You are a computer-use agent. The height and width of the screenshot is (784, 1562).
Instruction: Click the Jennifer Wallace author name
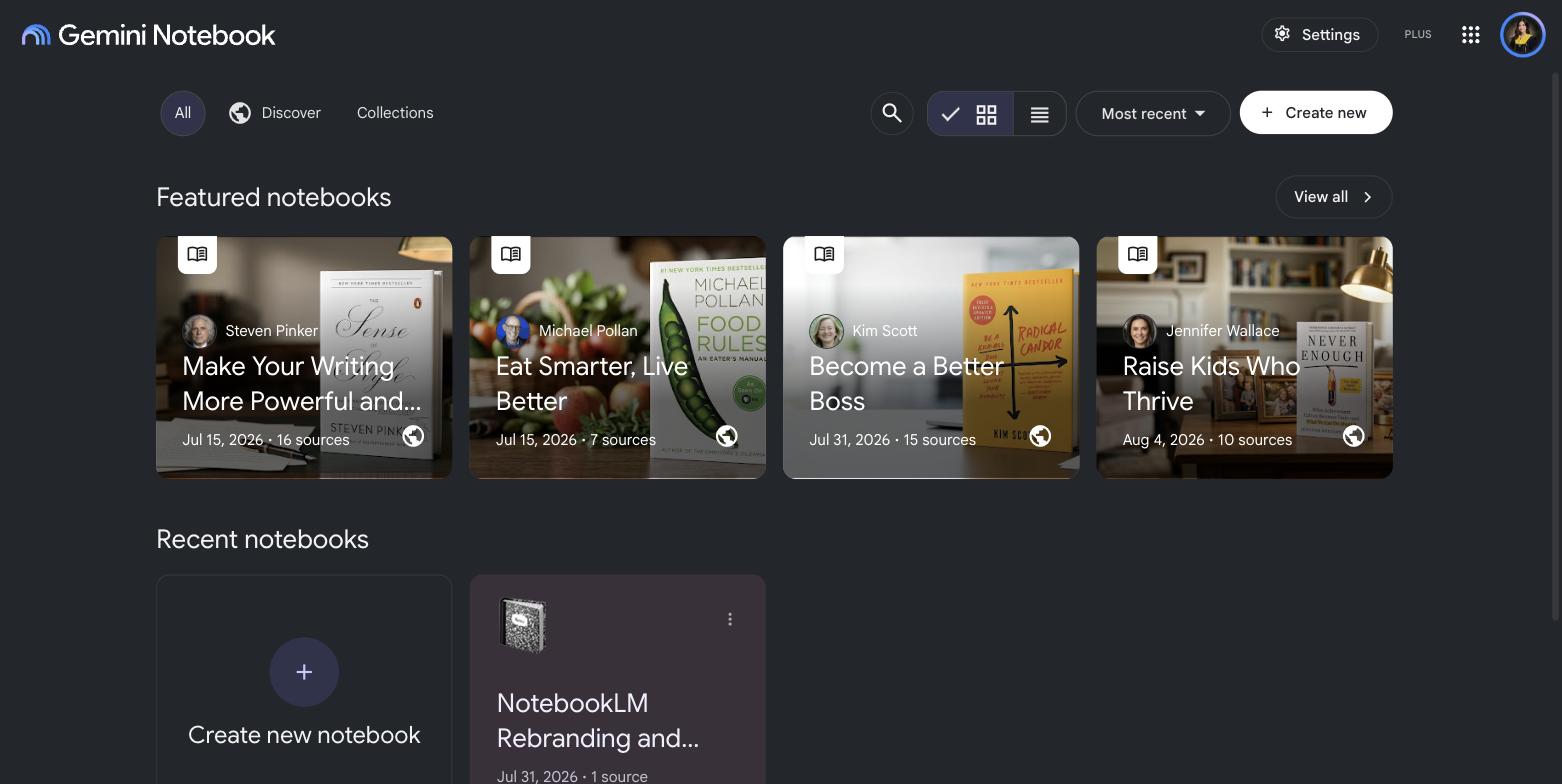[1223, 331]
